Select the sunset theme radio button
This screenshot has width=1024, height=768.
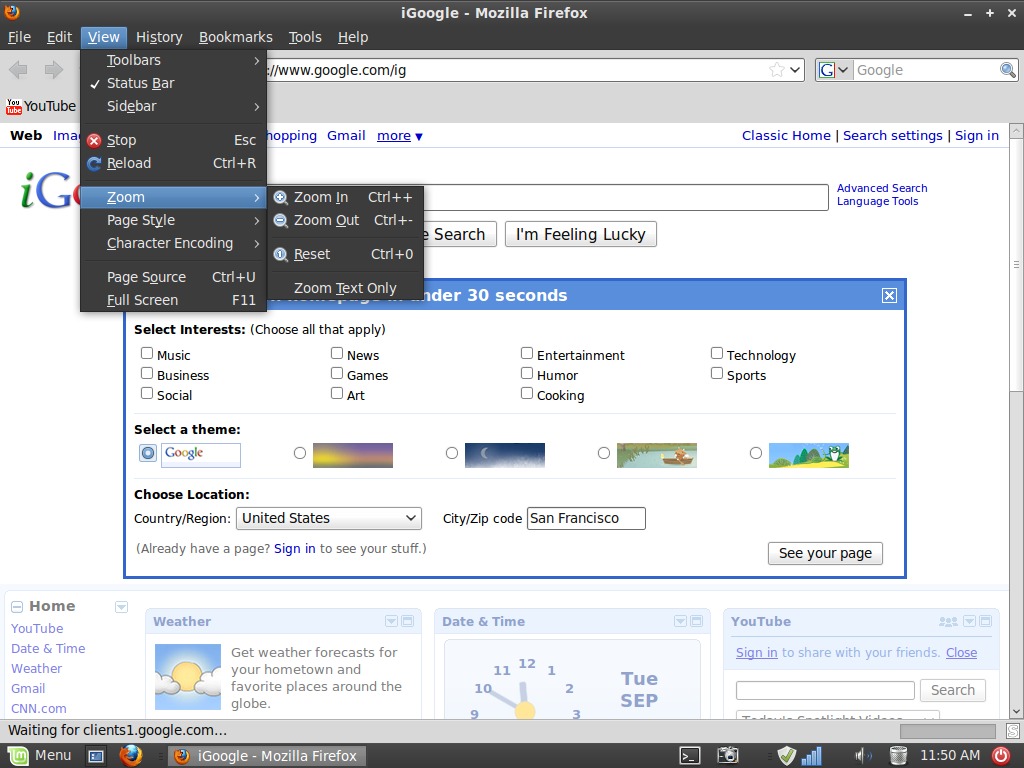coord(300,453)
